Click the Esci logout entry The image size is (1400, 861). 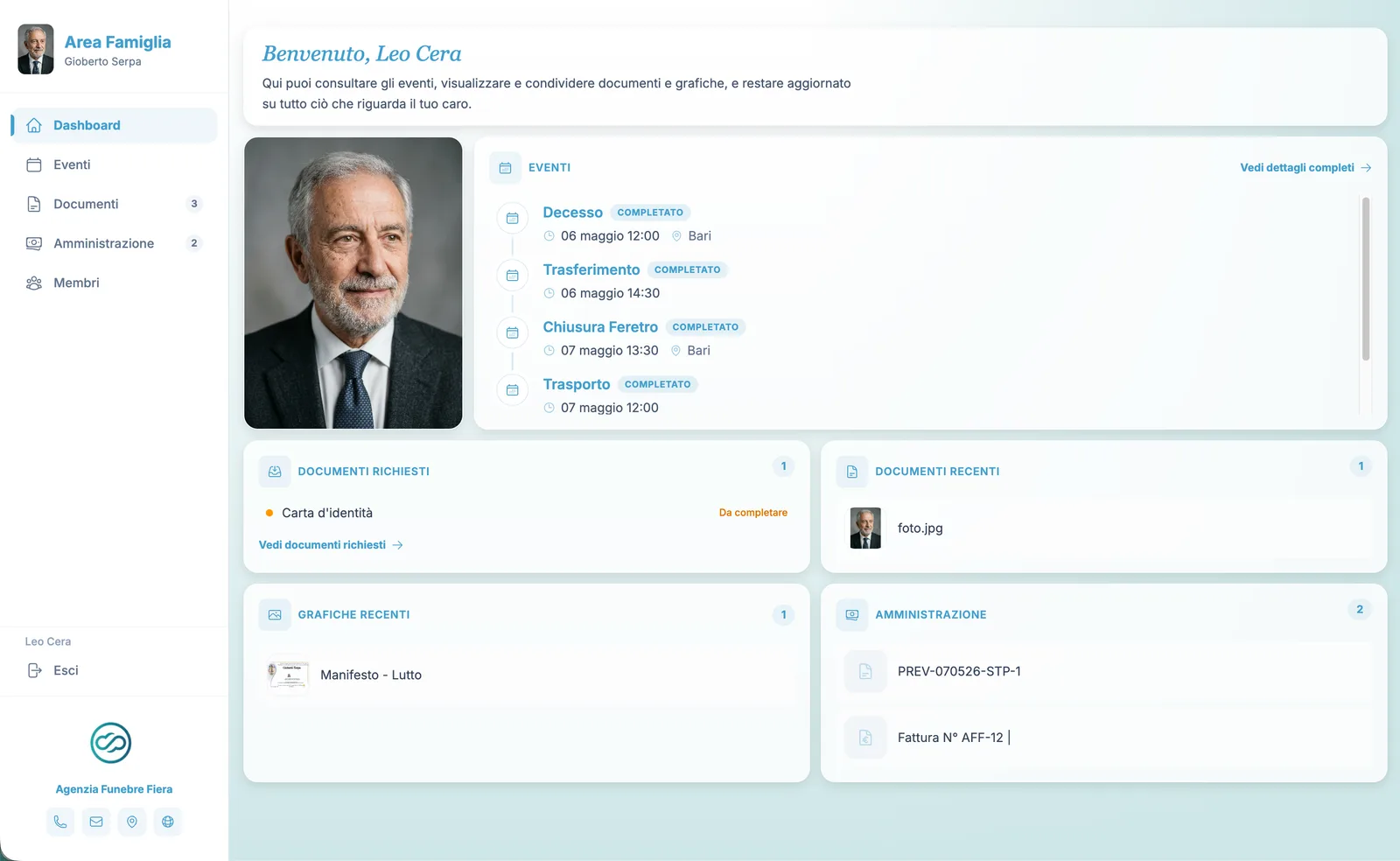[x=114, y=670]
